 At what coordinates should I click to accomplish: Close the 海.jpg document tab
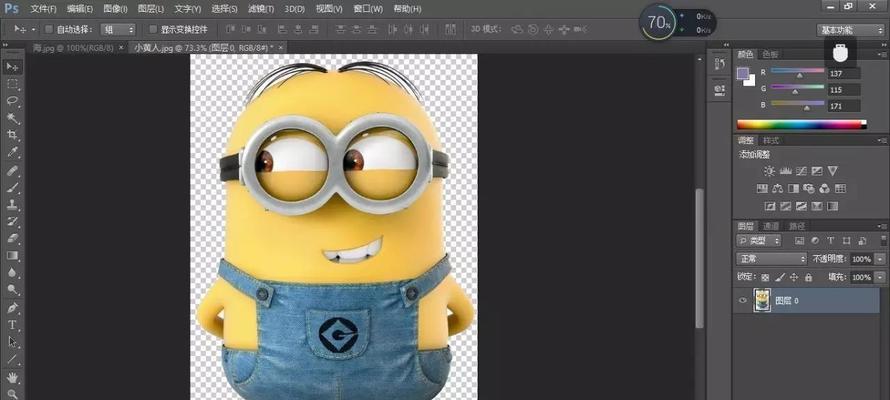point(121,48)
